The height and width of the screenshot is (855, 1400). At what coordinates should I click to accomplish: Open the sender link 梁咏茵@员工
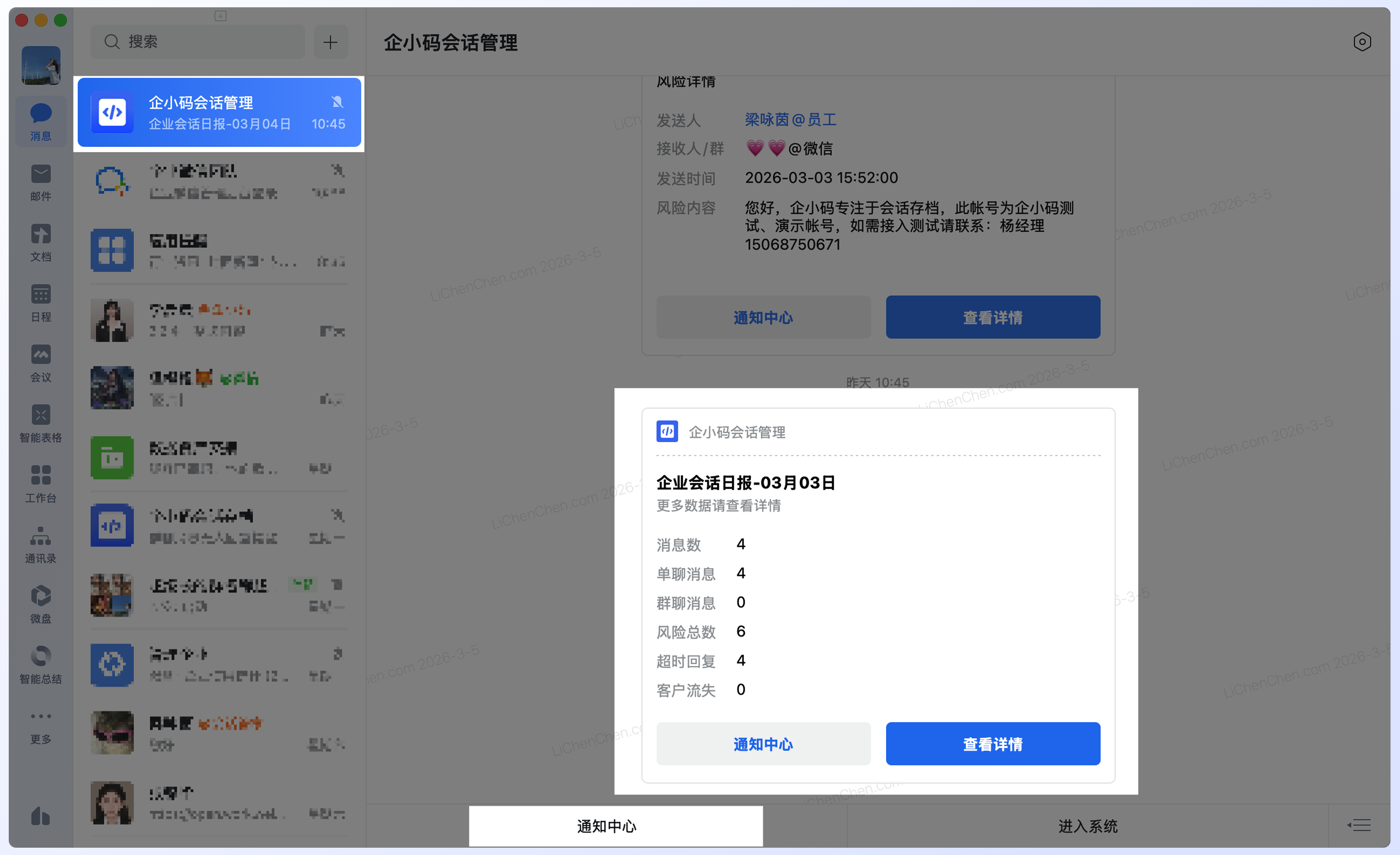pos(790,119)
